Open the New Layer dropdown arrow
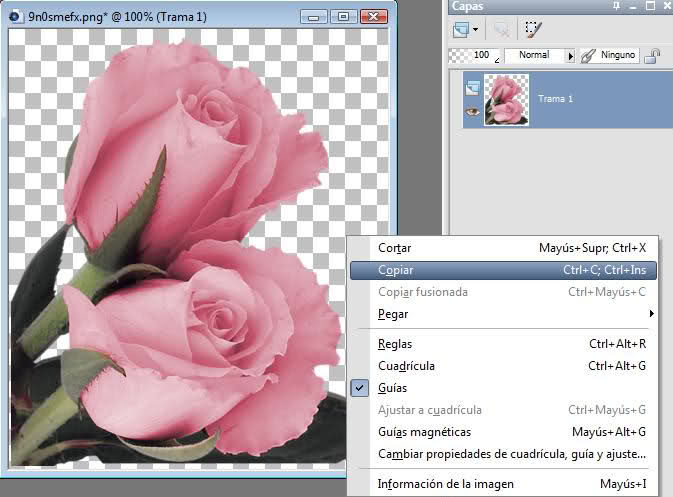Image resolution: width=673 pixels, height=497 pixels. click(x=476, y=30)
